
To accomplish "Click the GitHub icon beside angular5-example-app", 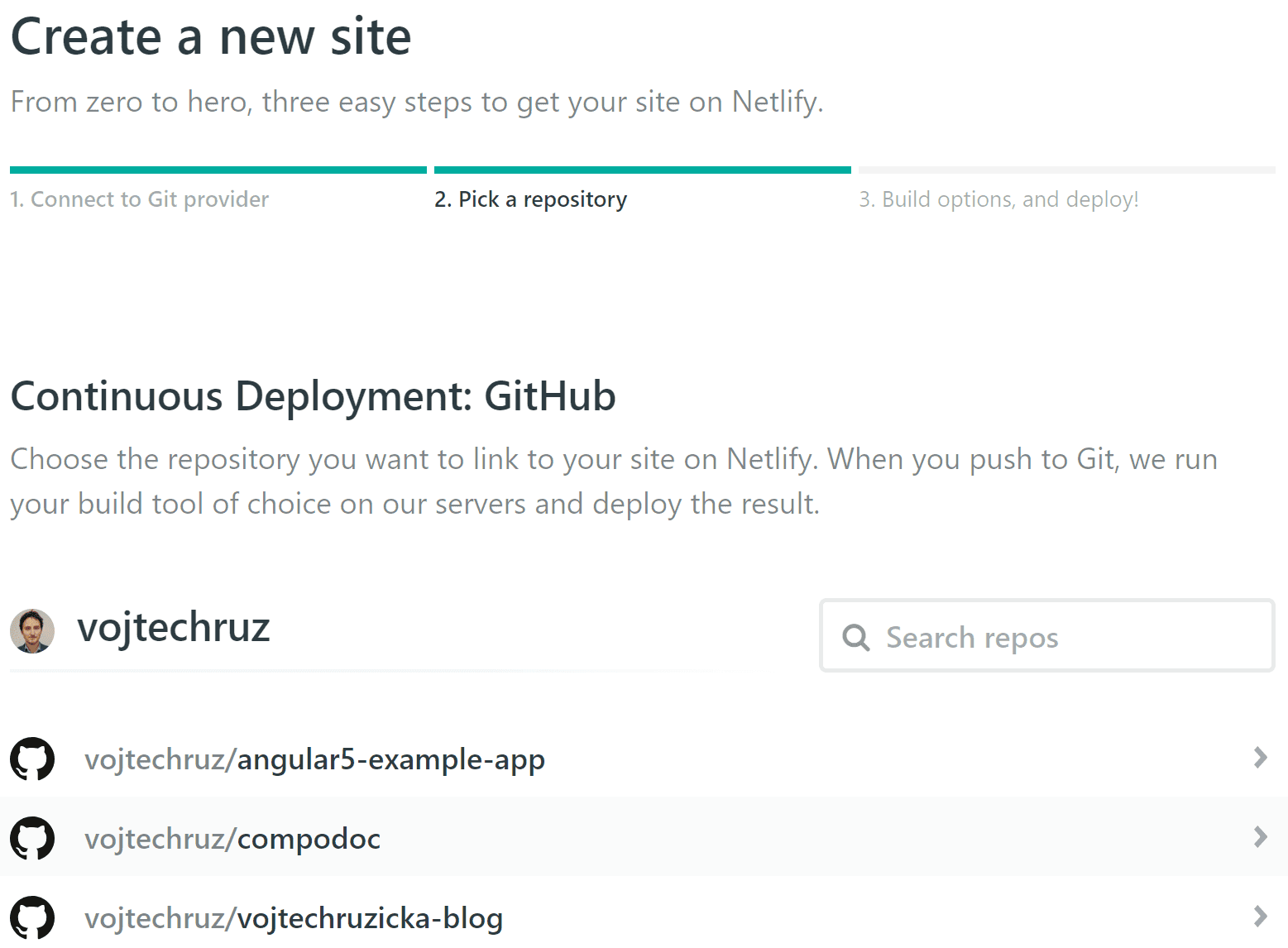I will [32, 759].
